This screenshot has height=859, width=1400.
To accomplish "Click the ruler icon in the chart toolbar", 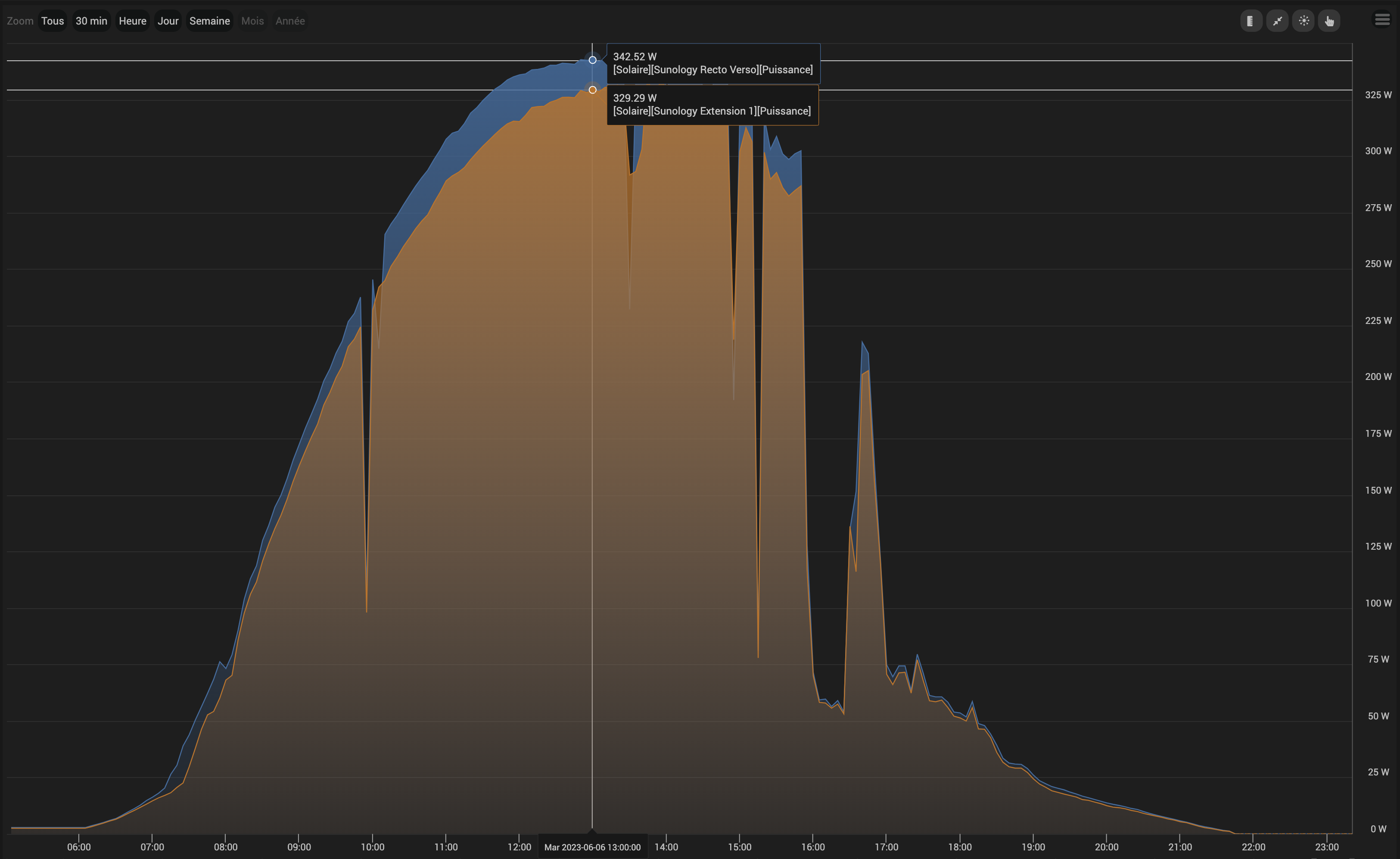I will pyautogui.click(x=1251, y=21).
